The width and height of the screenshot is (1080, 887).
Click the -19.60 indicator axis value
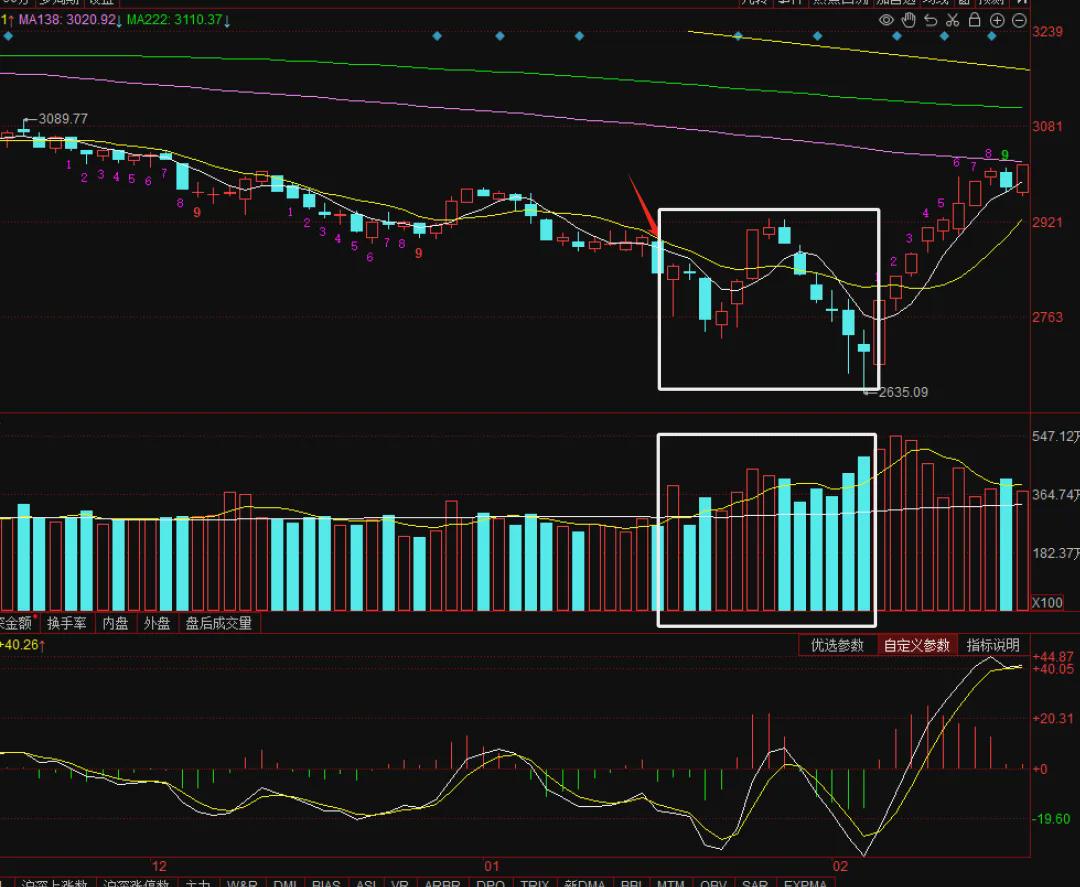(x=1052, y=818)
